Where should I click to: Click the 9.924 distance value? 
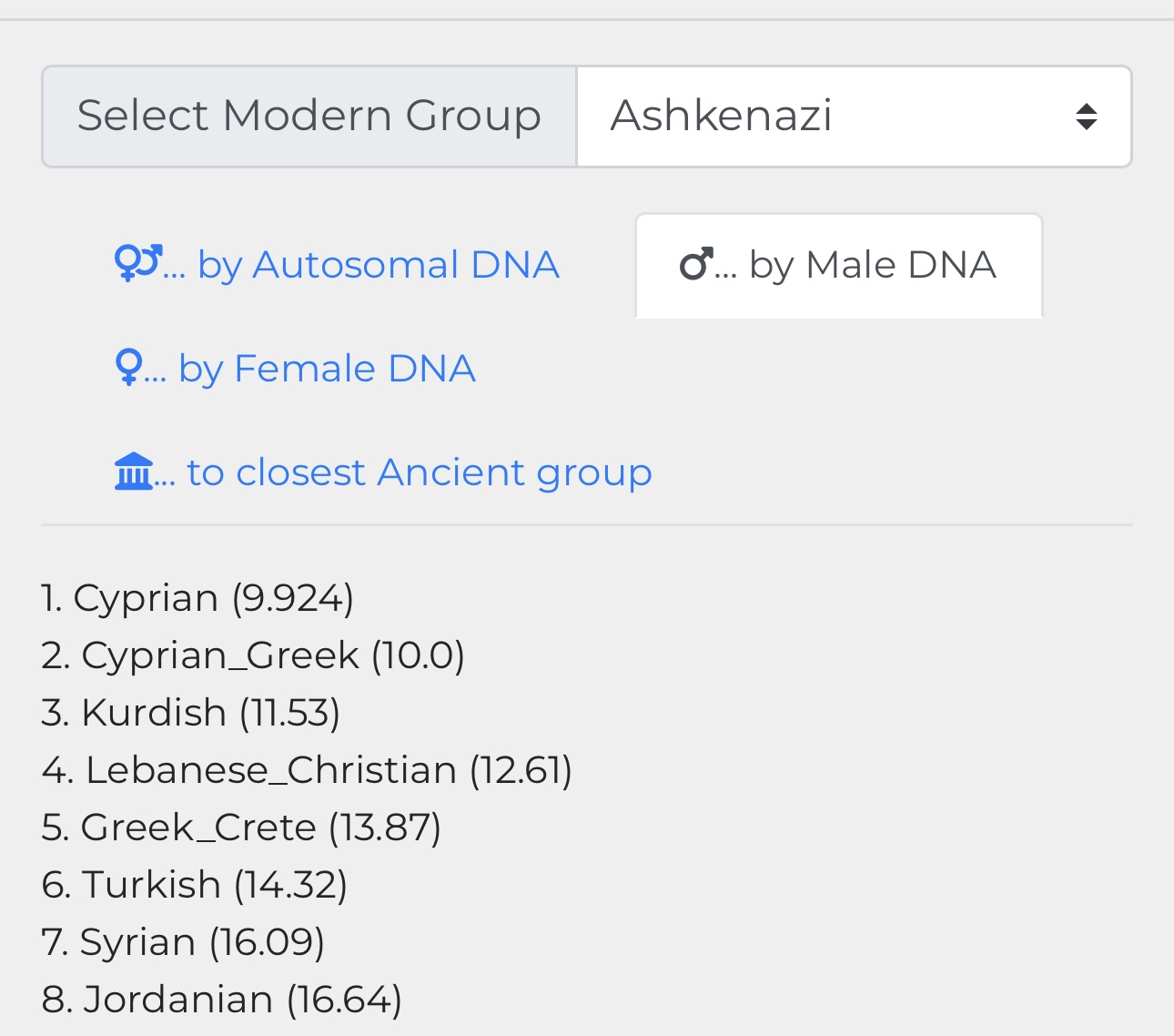point(293,598)
